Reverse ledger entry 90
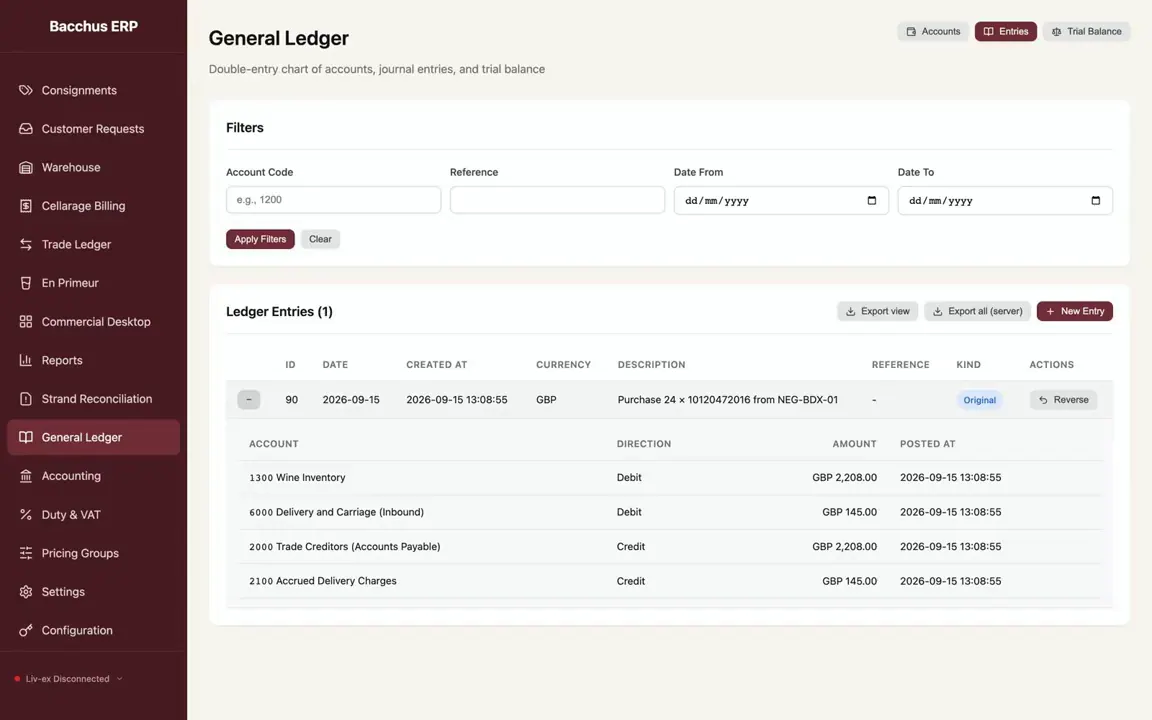Viewport: 1152px width, 720px height. pos(1063,400)
